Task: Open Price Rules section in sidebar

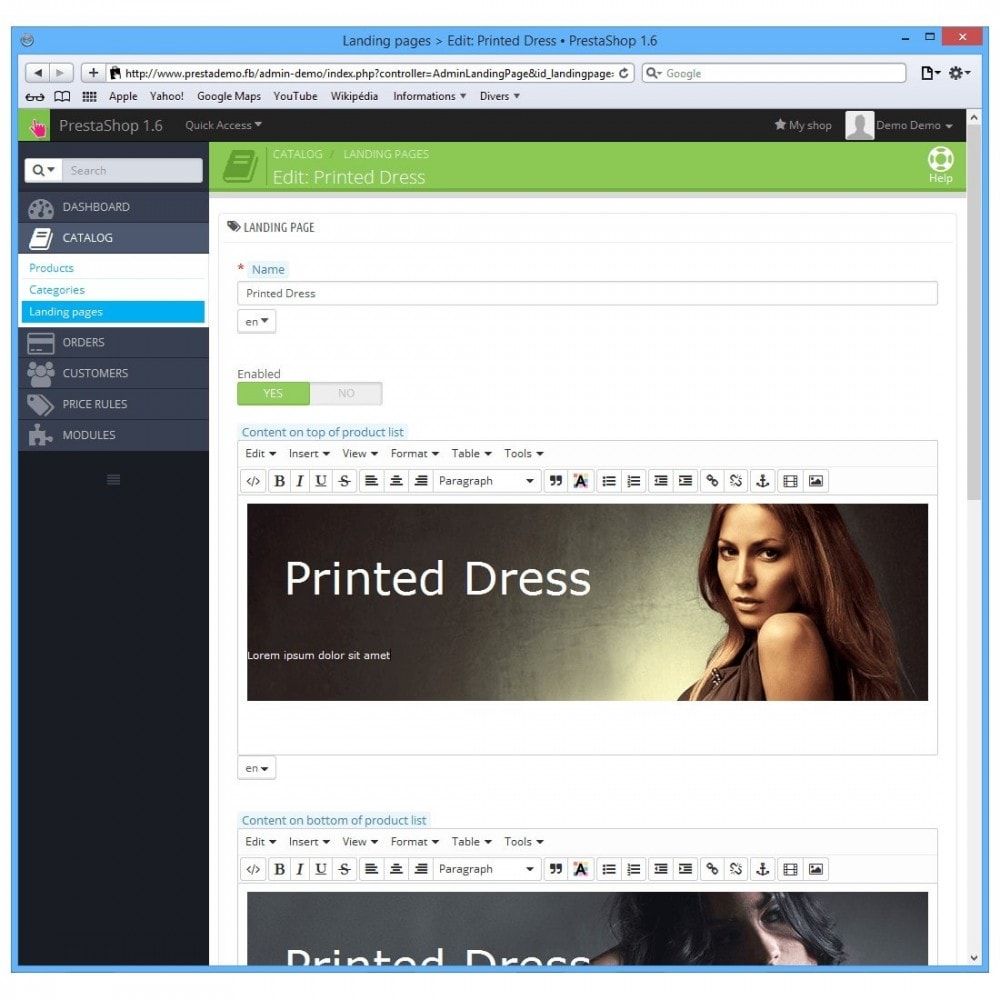Action: tap(114, 404)
